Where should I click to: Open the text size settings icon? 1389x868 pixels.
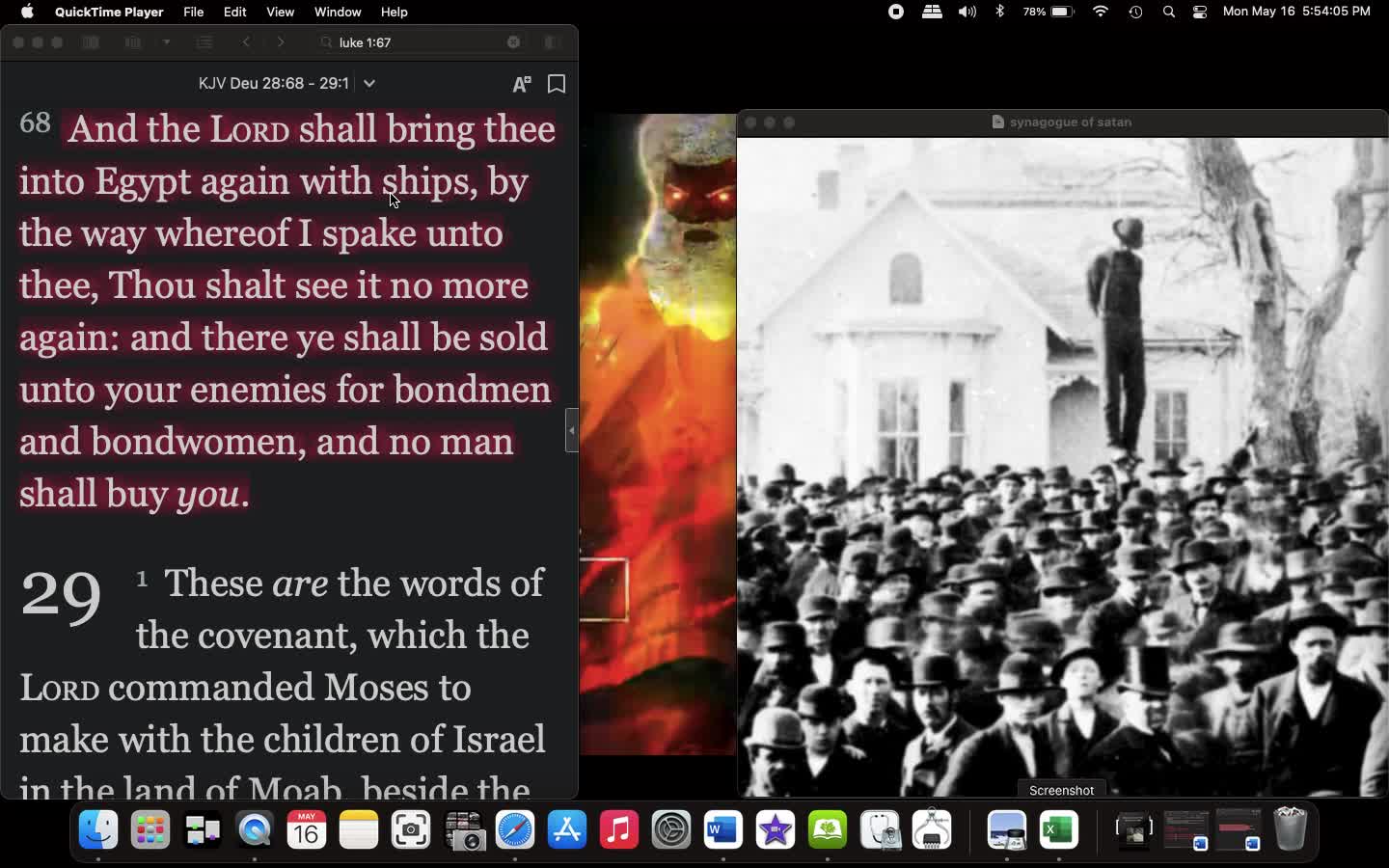tap(522, 84)
